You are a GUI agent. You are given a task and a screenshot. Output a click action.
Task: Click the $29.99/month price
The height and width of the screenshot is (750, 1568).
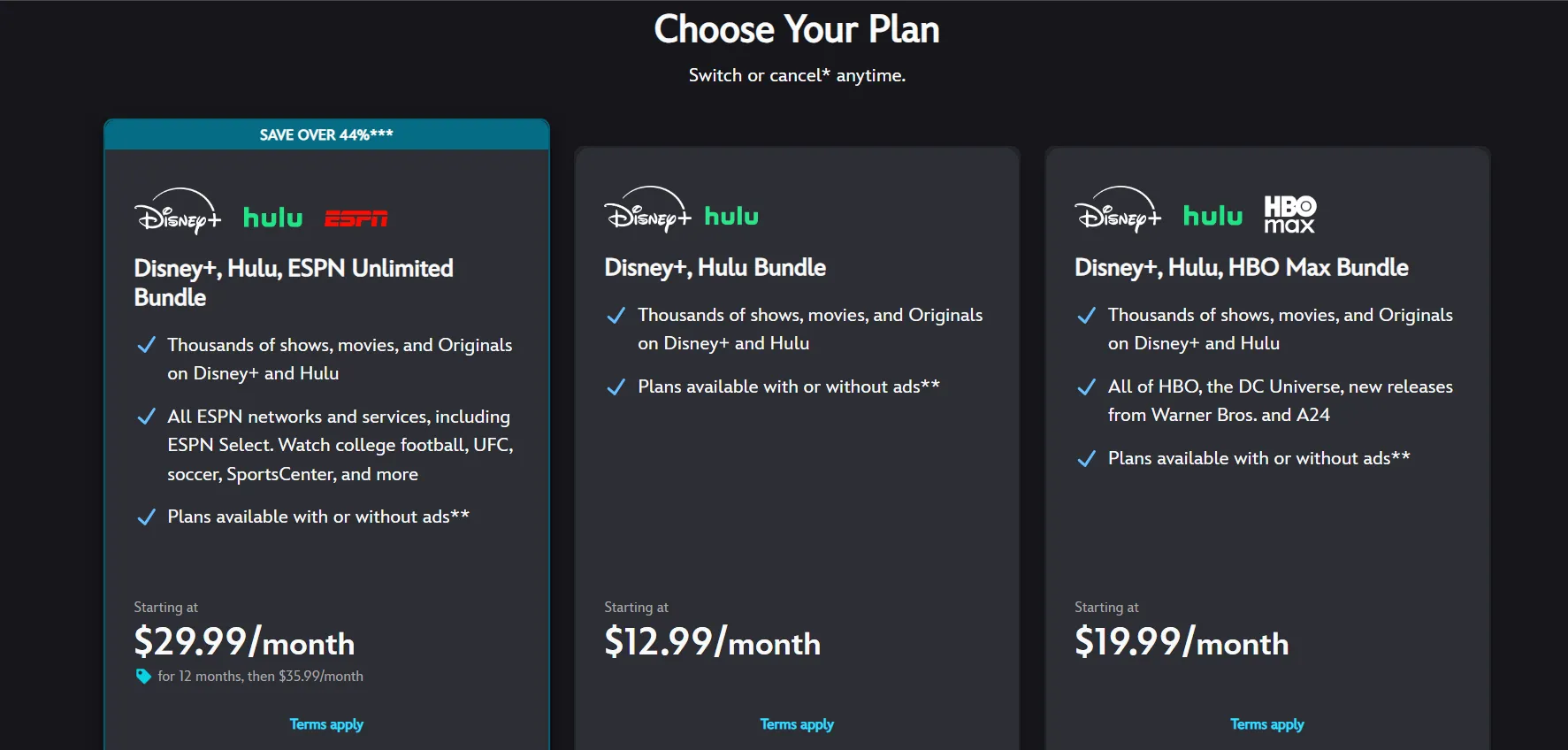244,642
